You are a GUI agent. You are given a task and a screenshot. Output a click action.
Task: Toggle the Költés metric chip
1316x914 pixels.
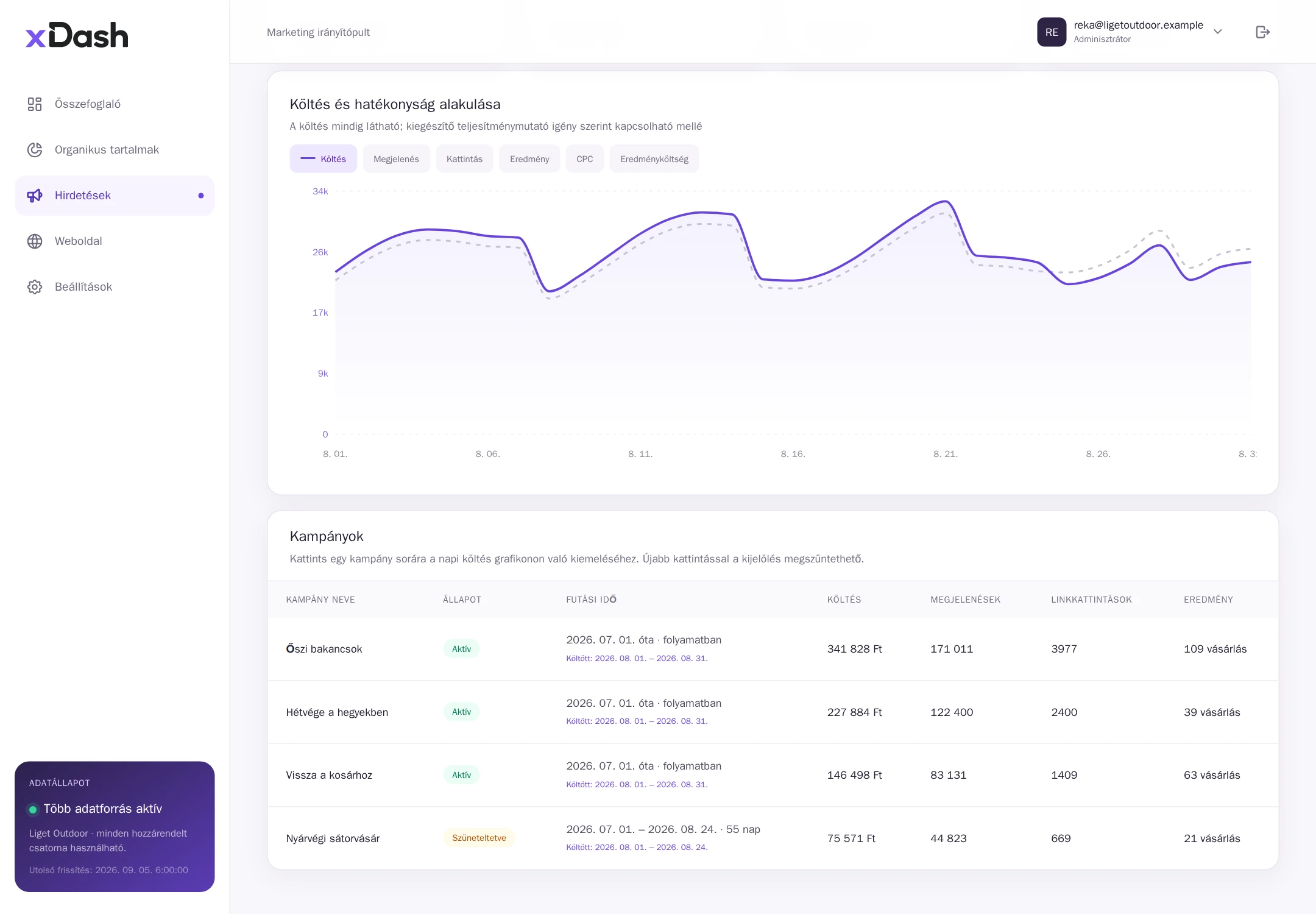(324, 159)
